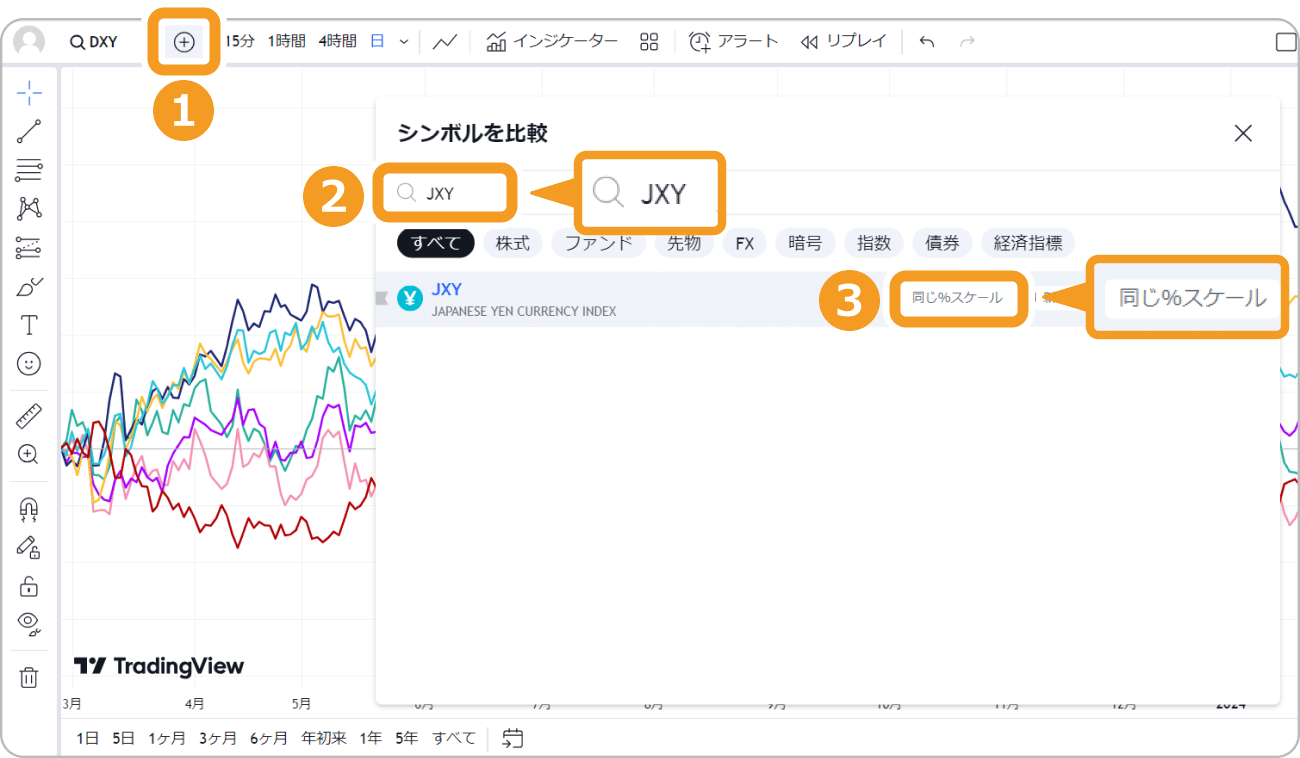Select the brush drawing tool
1300x758 pixels.
[29, 286]
